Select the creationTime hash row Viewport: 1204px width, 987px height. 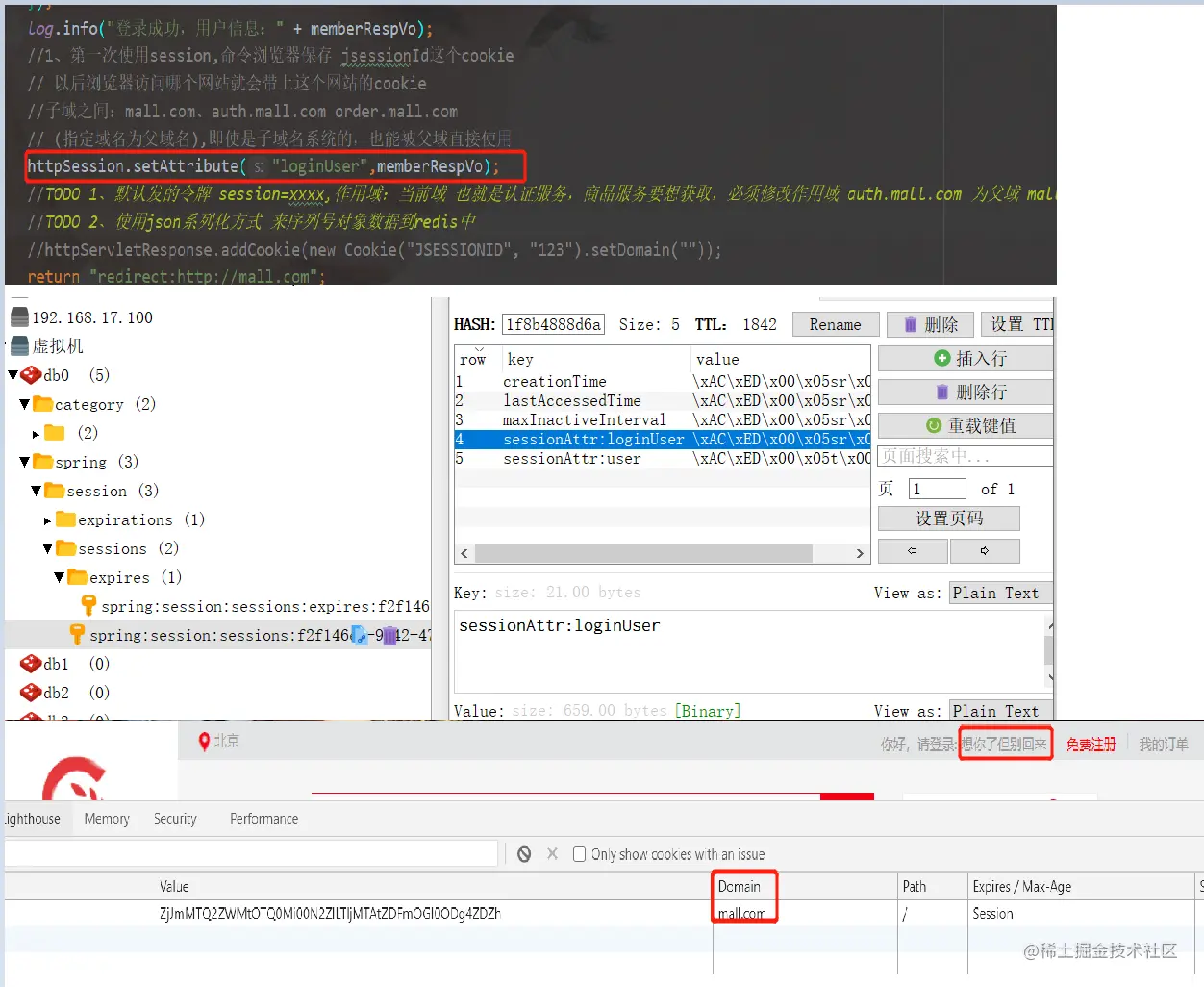pos(663,382)
